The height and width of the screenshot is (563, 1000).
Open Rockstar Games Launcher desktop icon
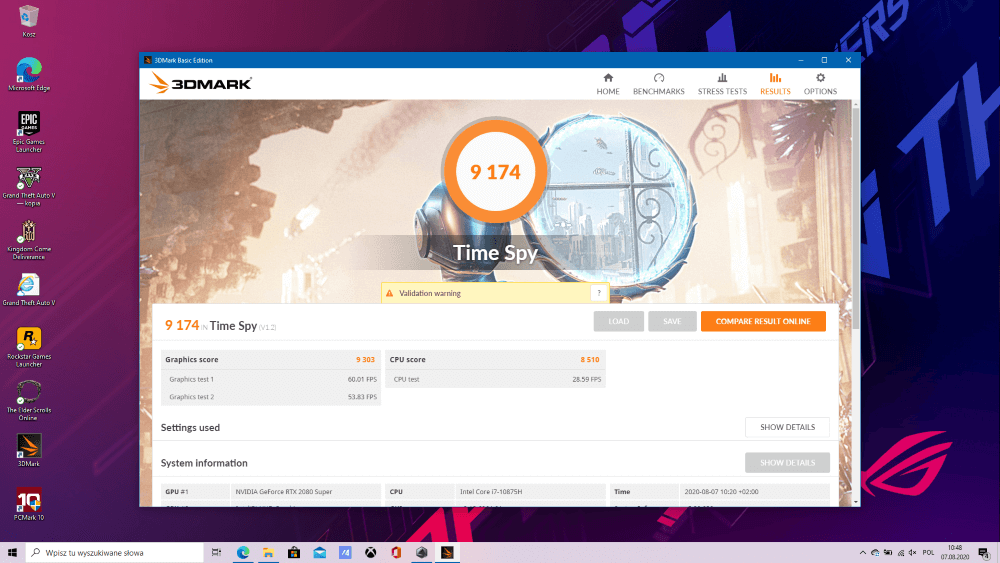[x=29, y=347]
